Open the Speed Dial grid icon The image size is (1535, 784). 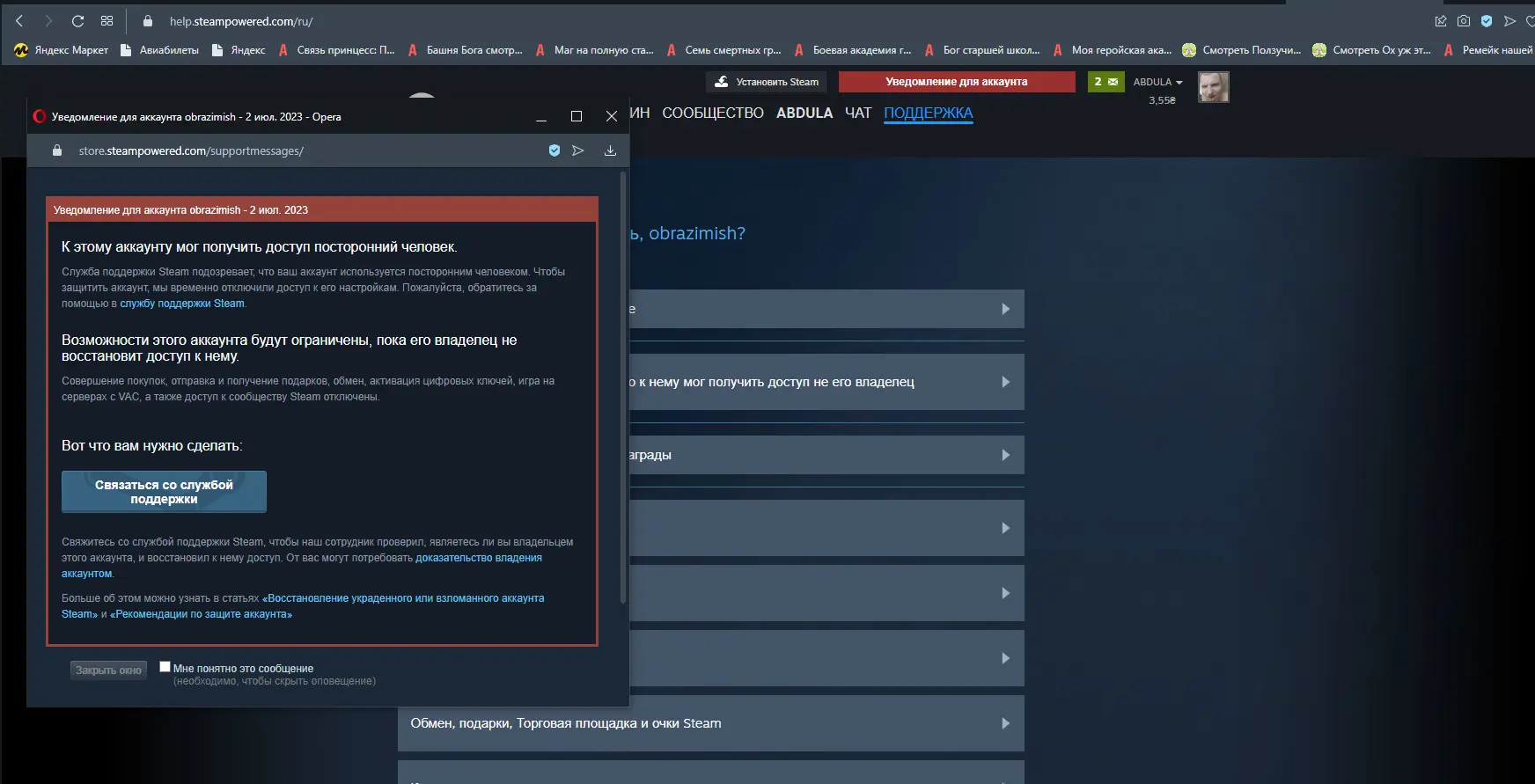106,21
